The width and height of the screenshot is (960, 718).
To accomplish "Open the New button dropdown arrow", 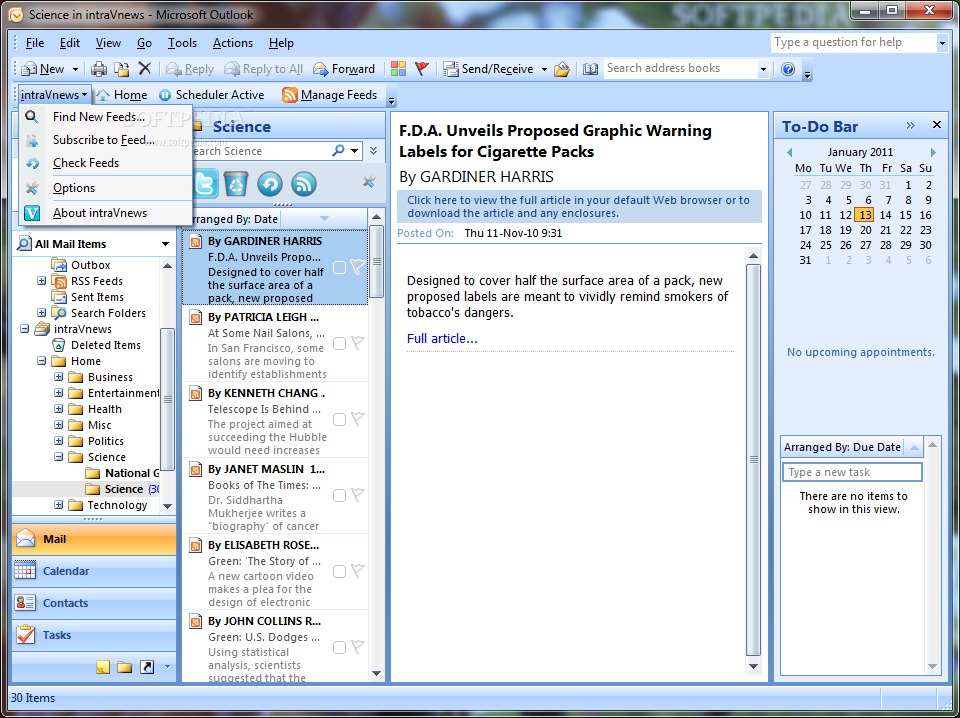I will point(75,69).
